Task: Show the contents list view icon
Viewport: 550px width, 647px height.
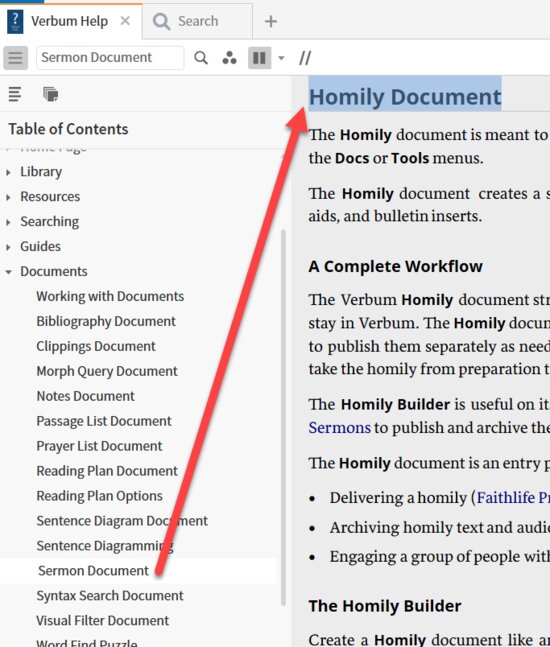Action: tap(15, 94)
